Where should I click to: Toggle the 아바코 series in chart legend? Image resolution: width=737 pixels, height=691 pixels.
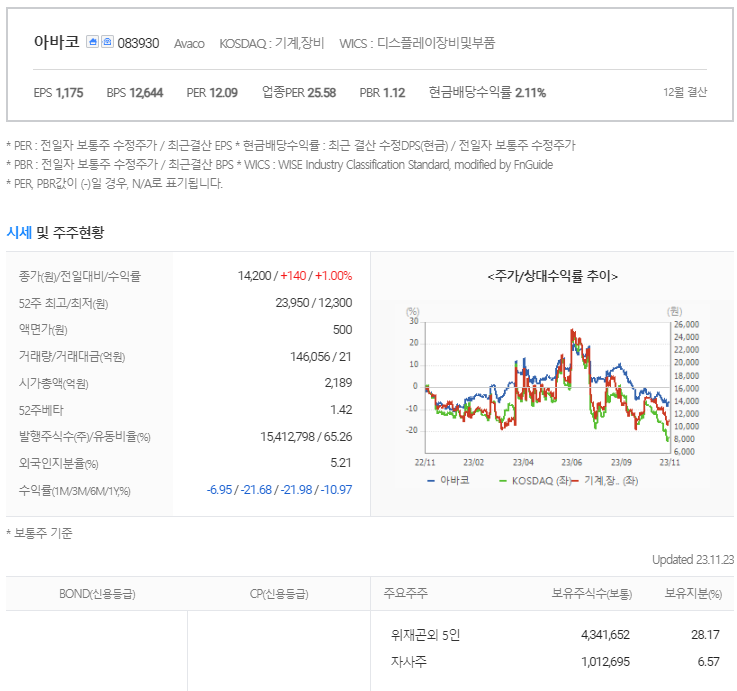[448, 480]
